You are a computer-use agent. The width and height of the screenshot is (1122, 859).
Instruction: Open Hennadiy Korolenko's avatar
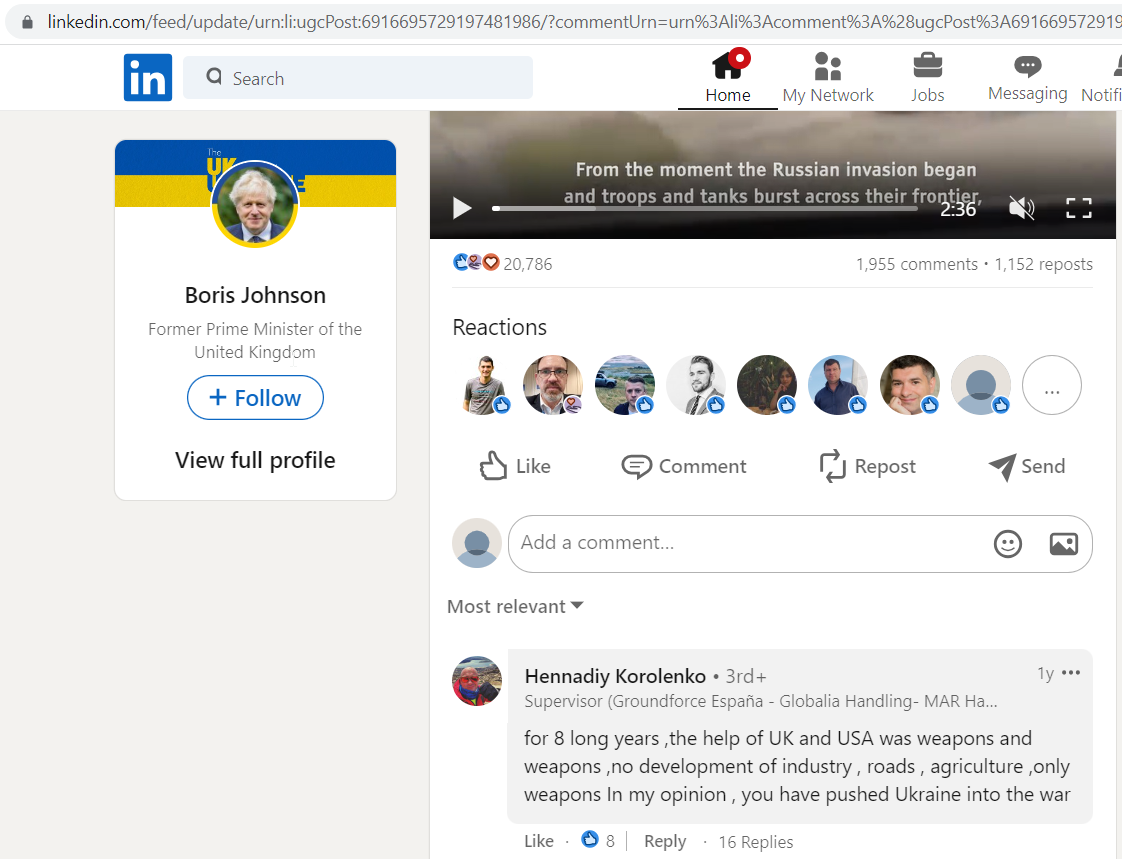click(x=477, y=681)
